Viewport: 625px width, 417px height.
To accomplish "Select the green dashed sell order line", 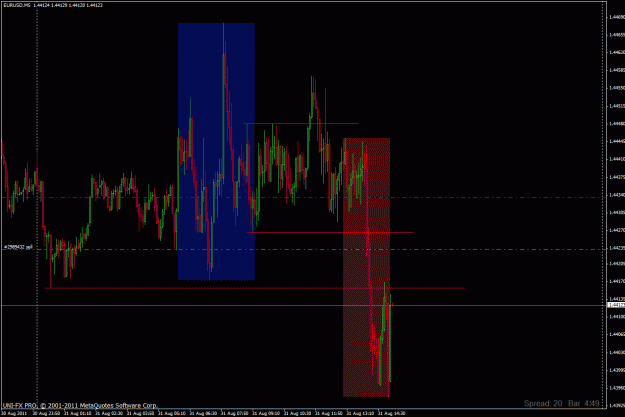I will 303,250.
